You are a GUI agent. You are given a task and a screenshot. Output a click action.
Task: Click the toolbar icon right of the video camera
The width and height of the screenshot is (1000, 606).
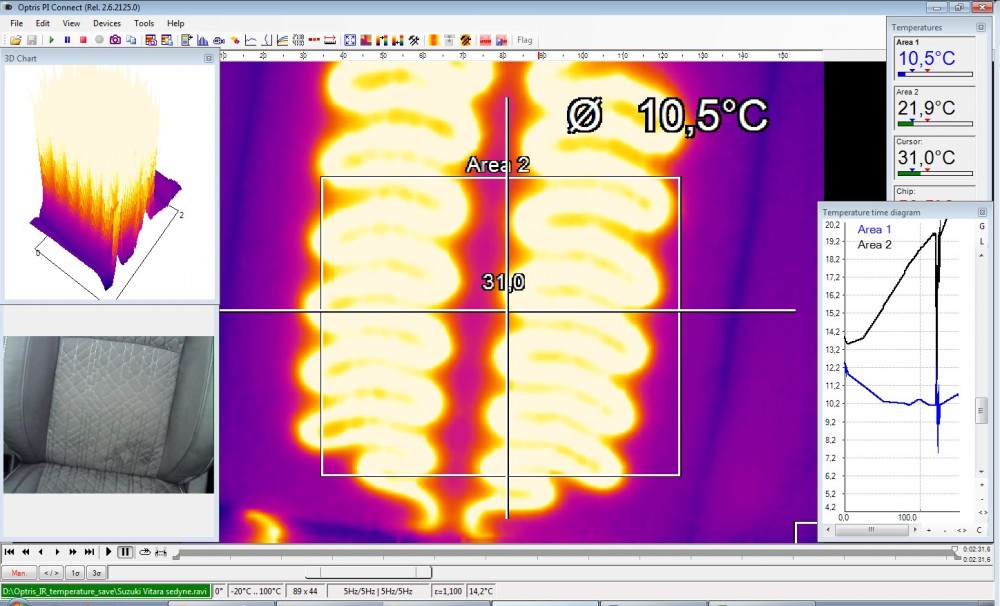[x=235, y=40]
